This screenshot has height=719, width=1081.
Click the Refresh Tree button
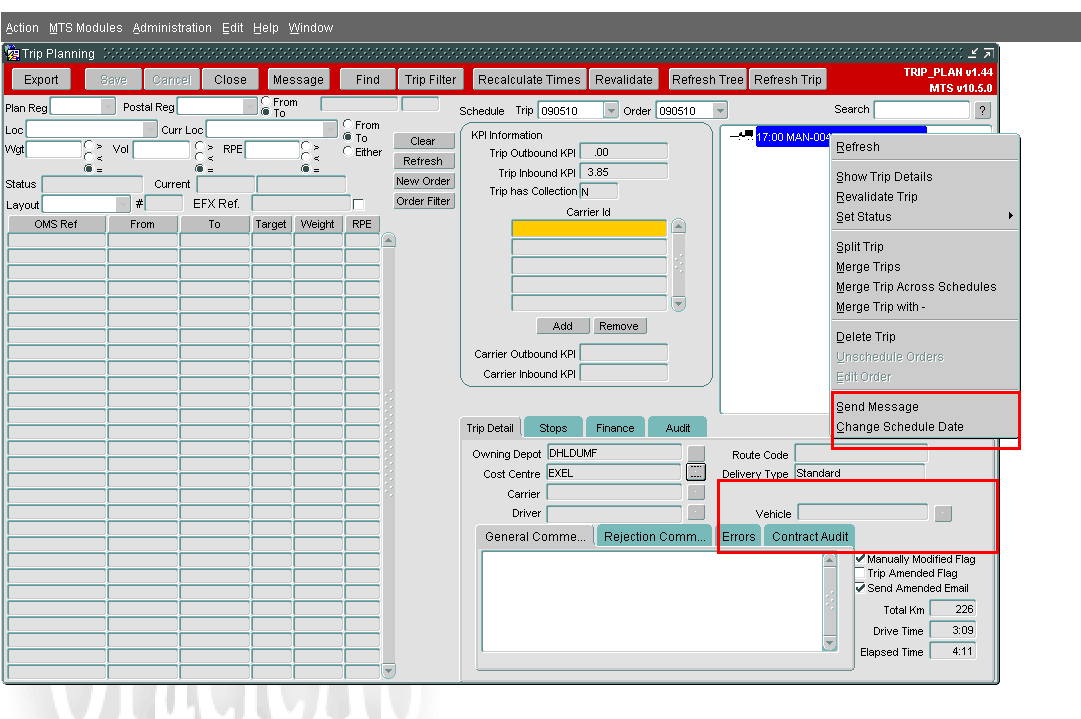point(708,79)
